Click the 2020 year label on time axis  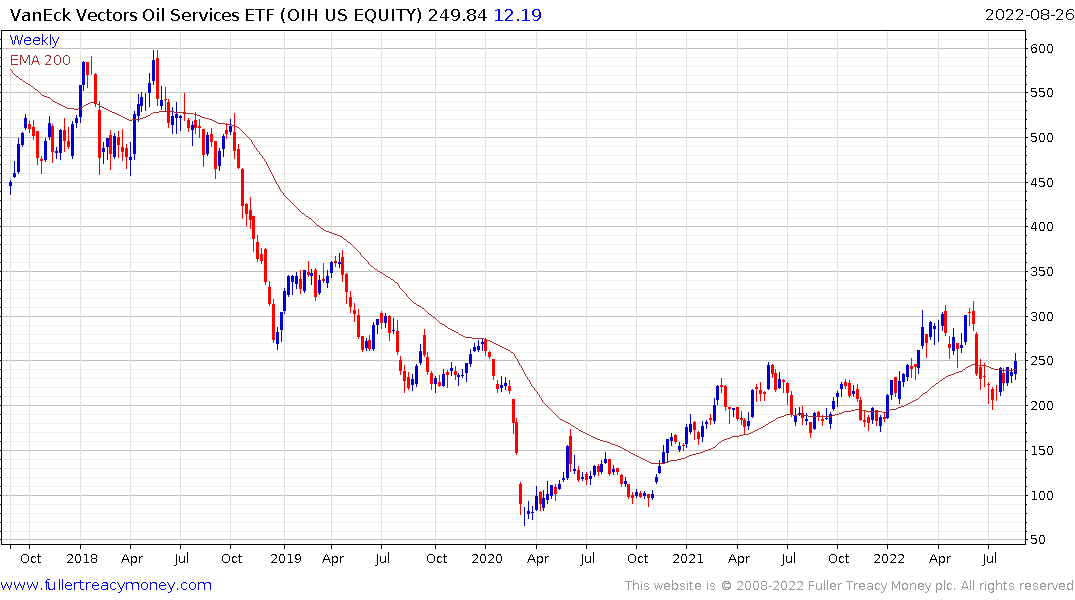pos(487,558)
